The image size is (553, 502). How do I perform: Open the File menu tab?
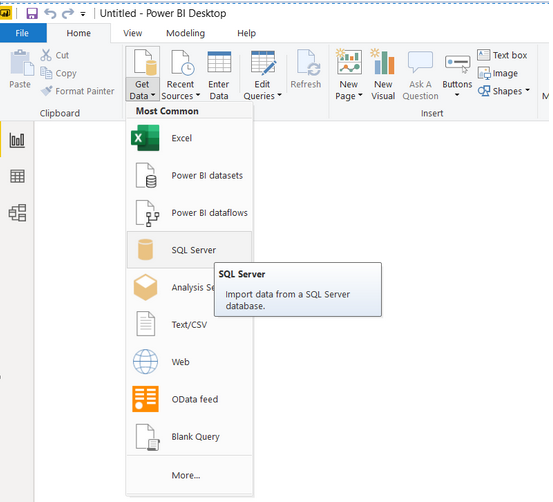(x=22, y=33)
